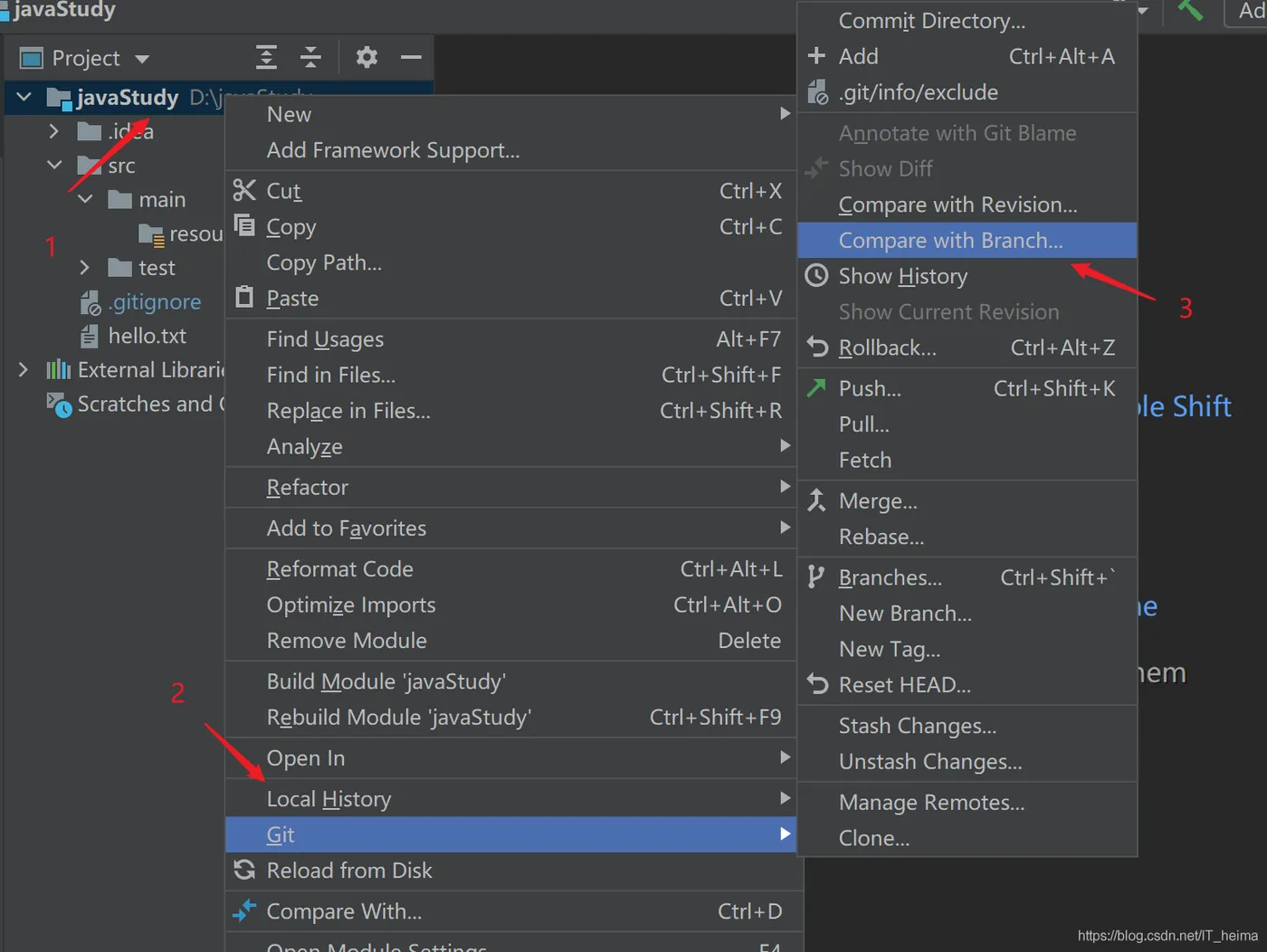
Task: Click Fetch in Git submenu
Action: [967, 460]
